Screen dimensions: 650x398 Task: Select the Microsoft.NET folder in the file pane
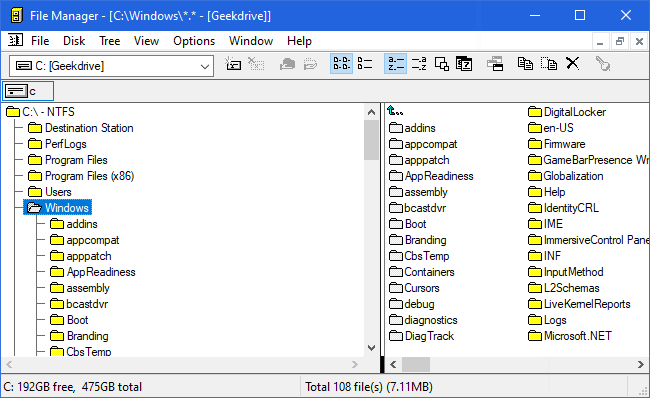coord(570,336)
